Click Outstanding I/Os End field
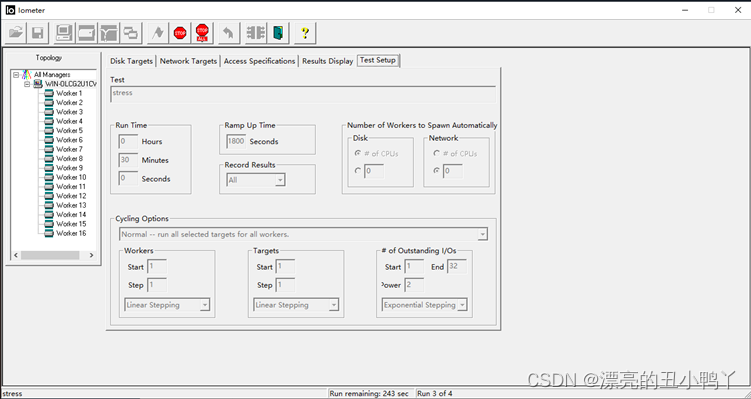751x399 pixels. point(456,266)
